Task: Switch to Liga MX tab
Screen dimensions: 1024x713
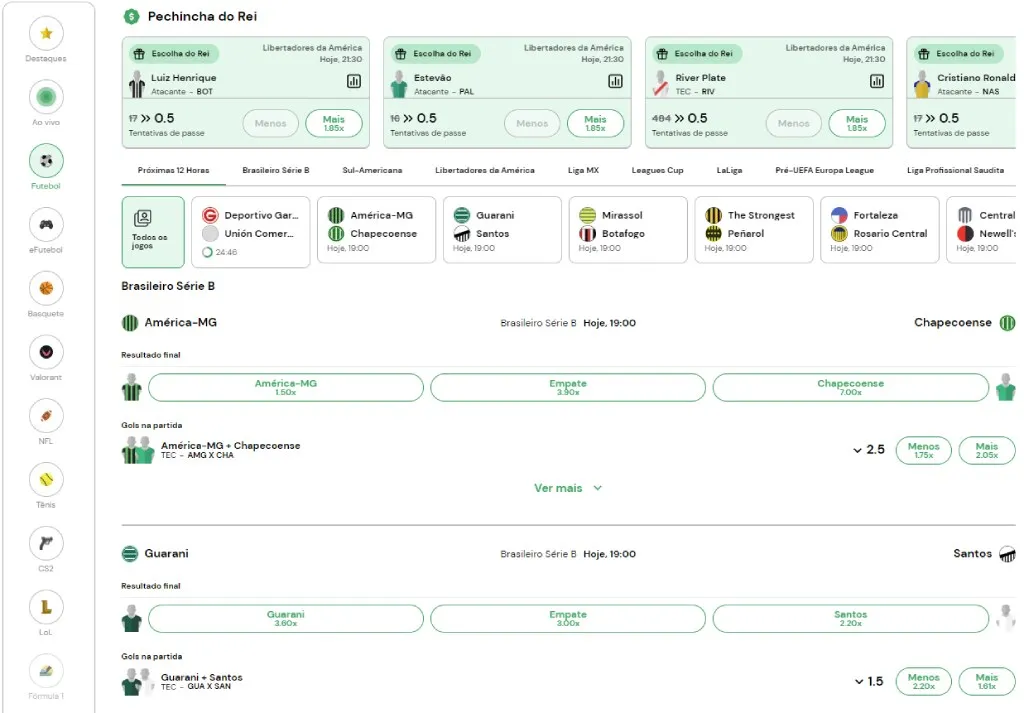Action: (x=583, y=170)
